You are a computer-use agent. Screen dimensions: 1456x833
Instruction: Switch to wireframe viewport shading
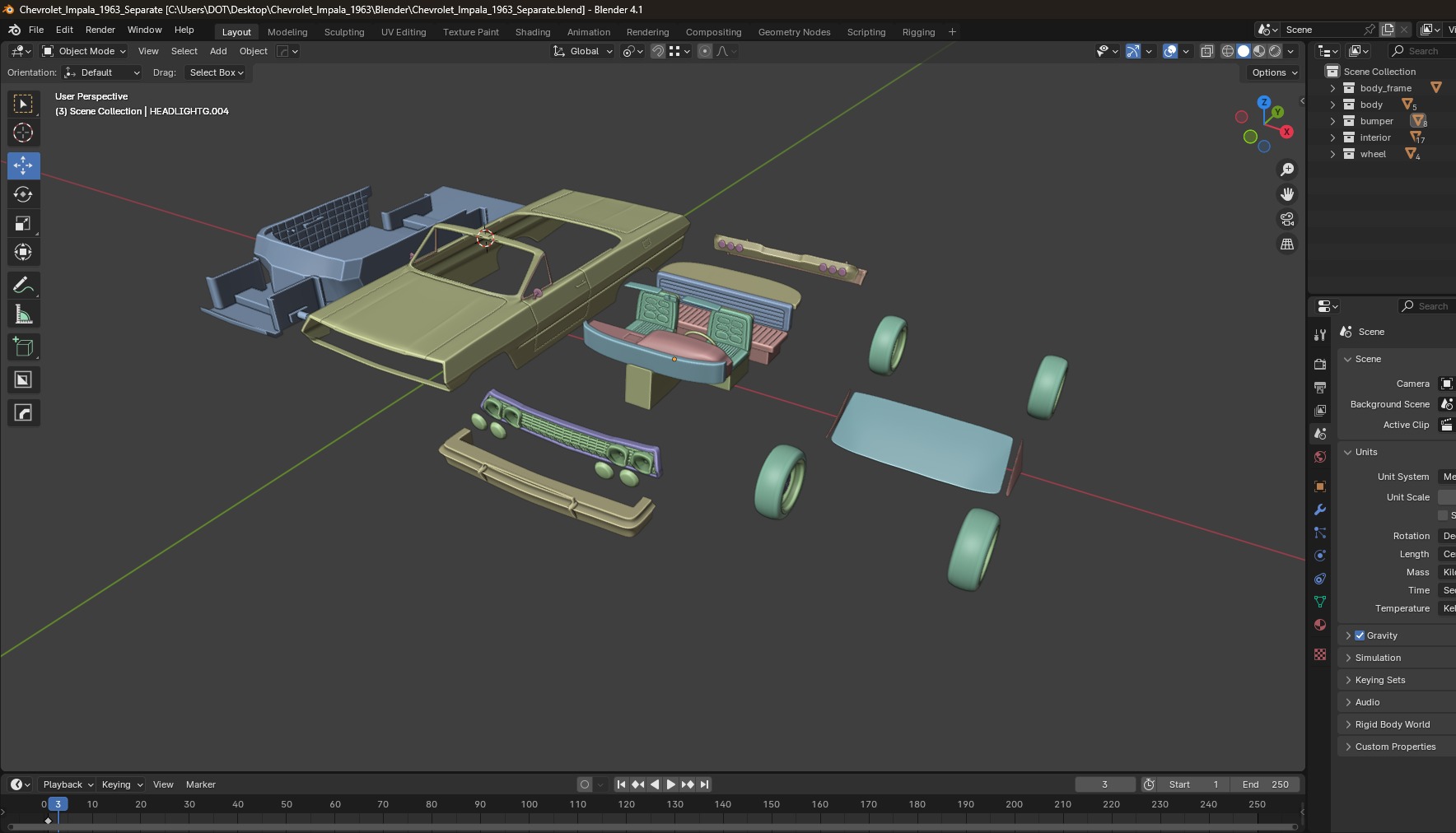1228,51
